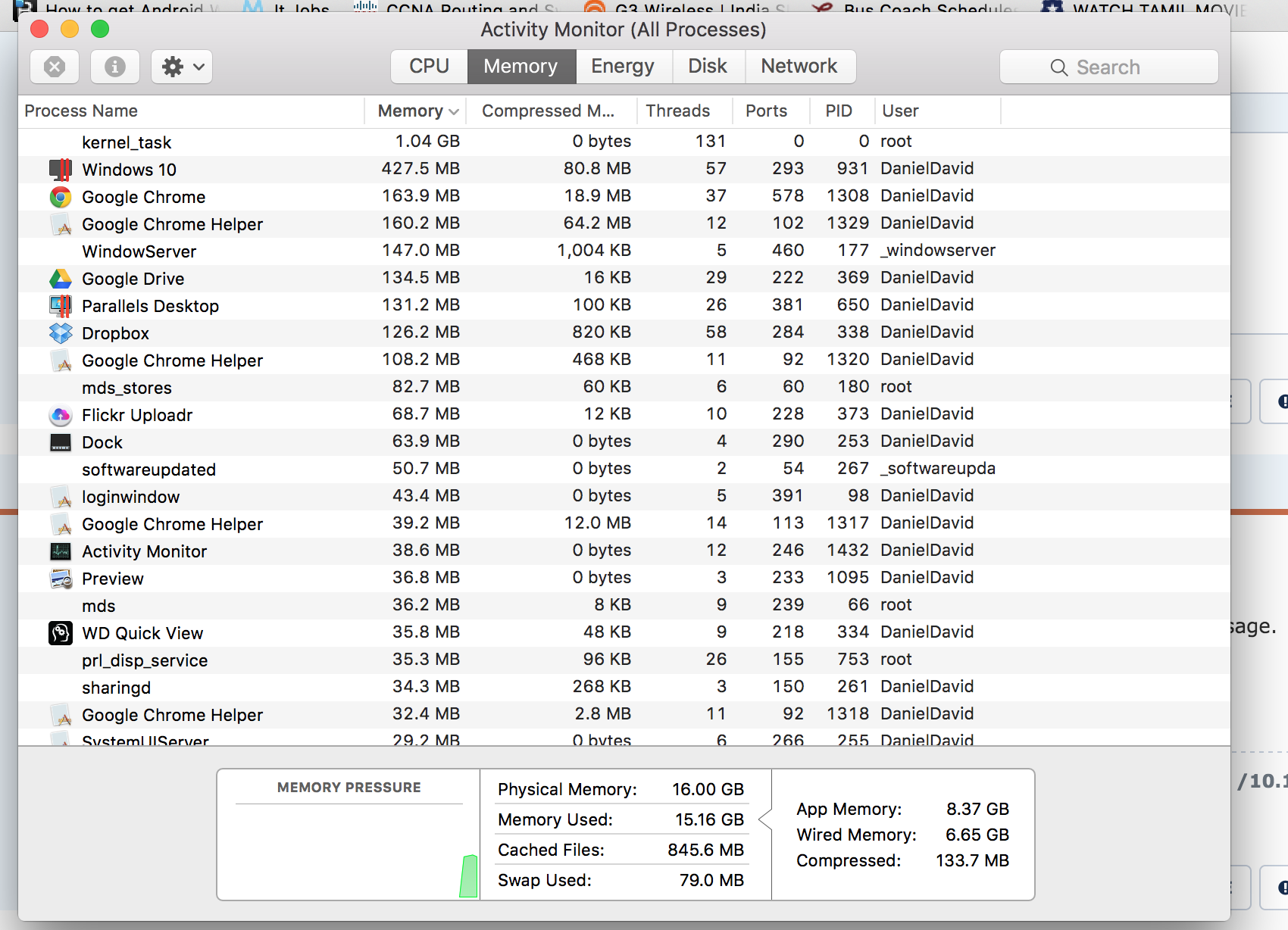
Task: Select the Memory tab
Action: point(521,67)
